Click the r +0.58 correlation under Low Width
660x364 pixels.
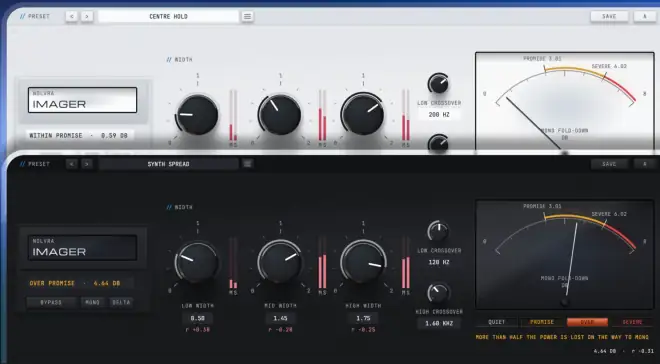(197, 329)
